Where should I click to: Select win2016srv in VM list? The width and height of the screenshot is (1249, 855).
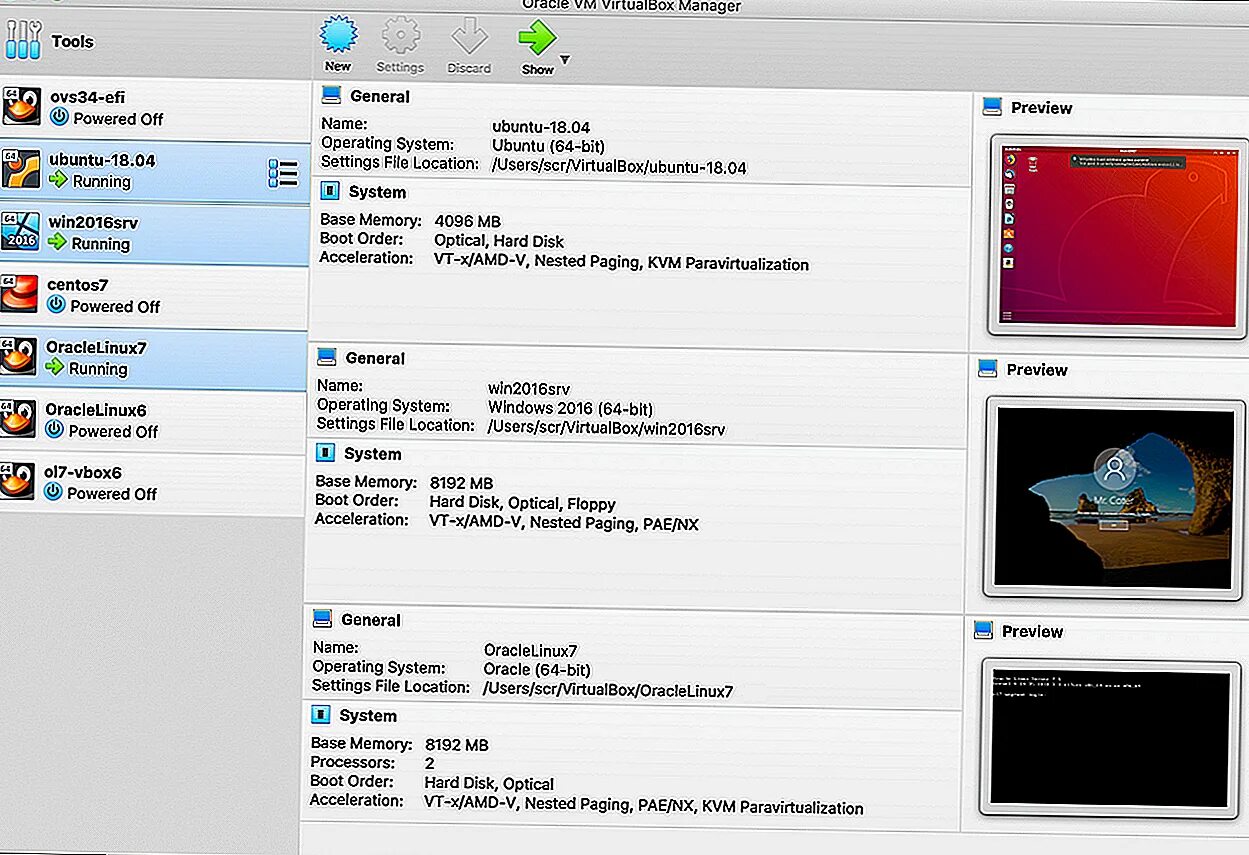coord(154,234)
